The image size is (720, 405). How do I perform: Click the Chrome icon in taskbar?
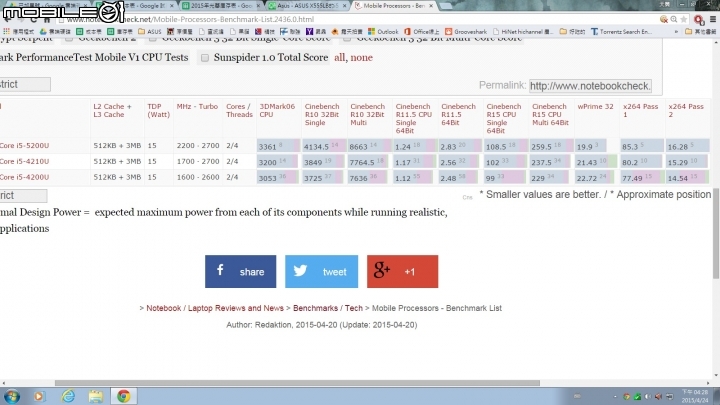(124, 396)
